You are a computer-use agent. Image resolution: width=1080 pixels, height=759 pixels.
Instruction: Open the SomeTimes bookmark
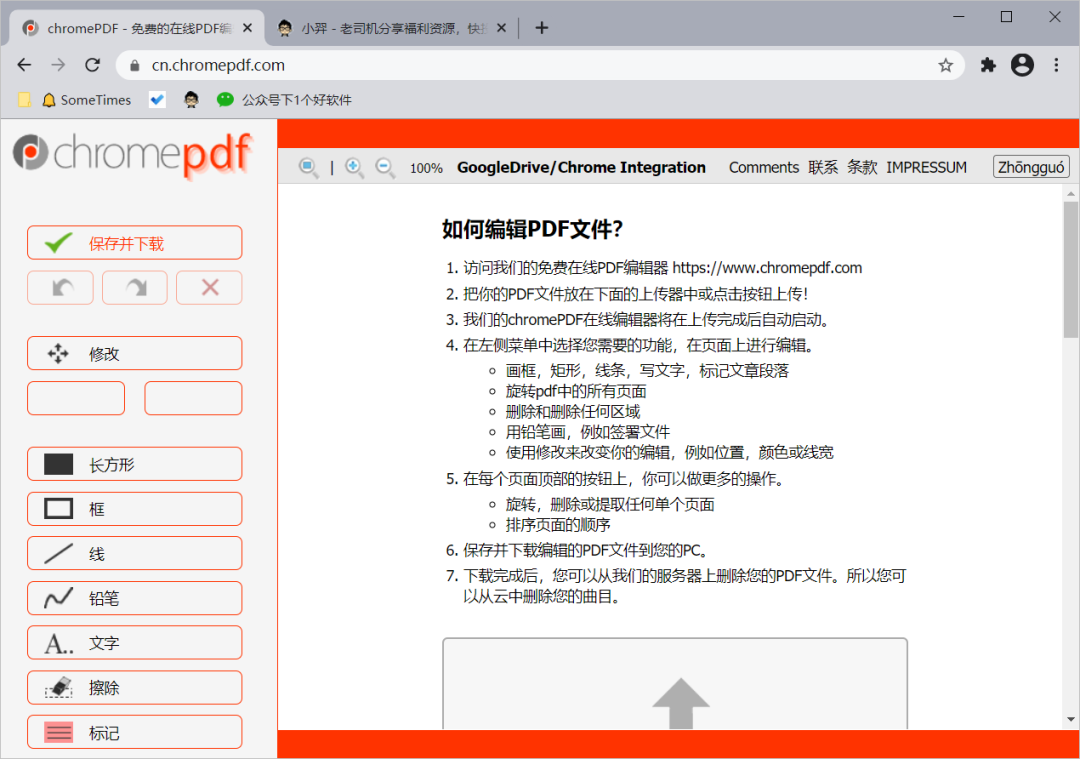pos(87,100)
